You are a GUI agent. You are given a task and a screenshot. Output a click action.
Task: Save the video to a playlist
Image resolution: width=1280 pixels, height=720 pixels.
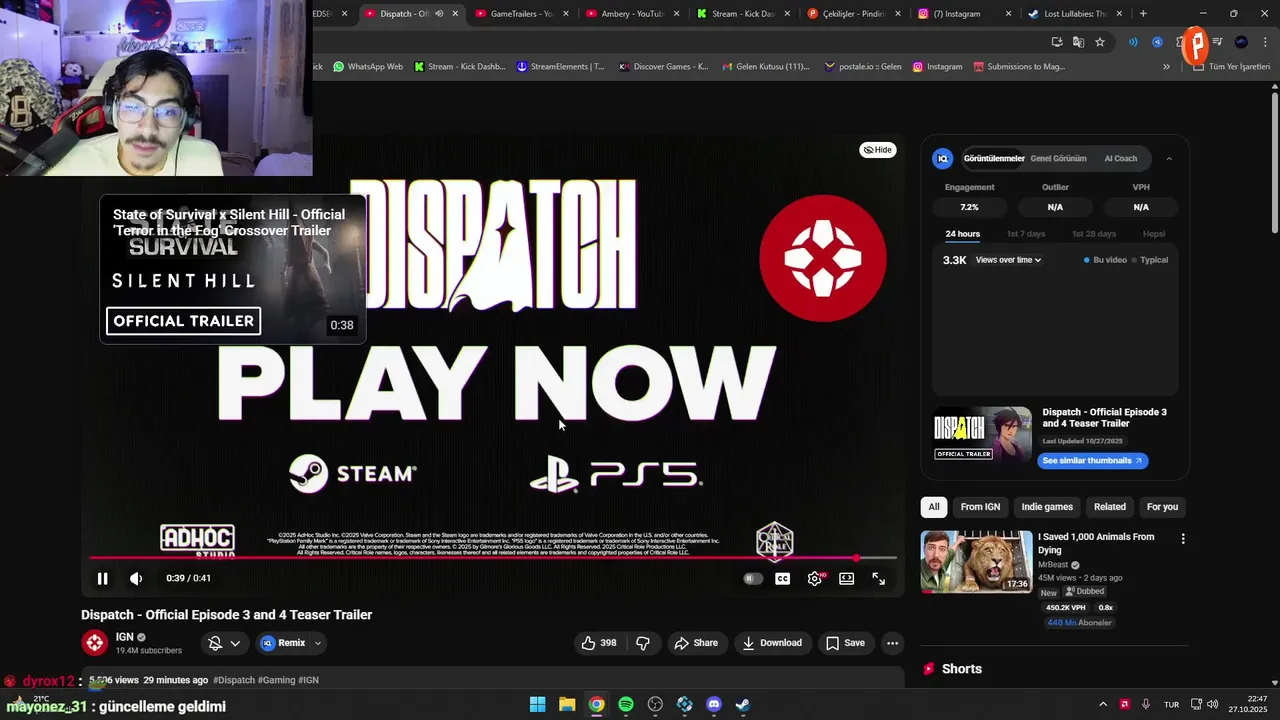(x=845, y=643)
